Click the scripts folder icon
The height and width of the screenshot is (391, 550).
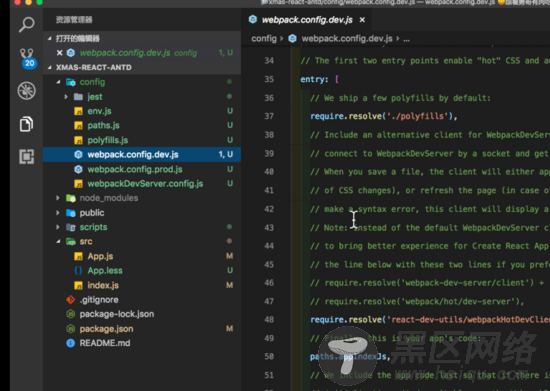[71, 227]
